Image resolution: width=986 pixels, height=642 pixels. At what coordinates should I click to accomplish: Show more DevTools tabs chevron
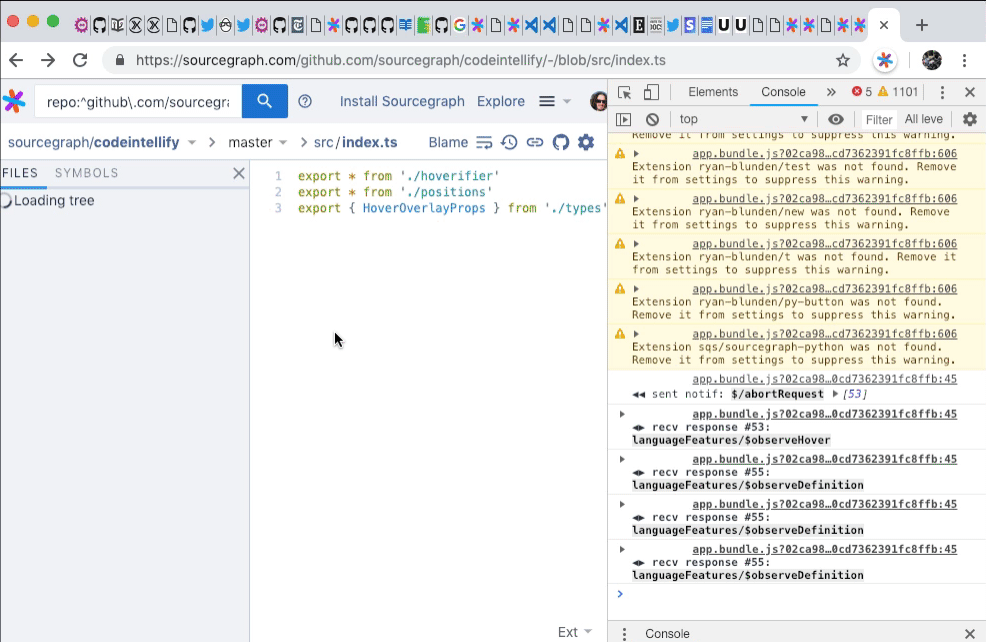click(x=831, y=92)
